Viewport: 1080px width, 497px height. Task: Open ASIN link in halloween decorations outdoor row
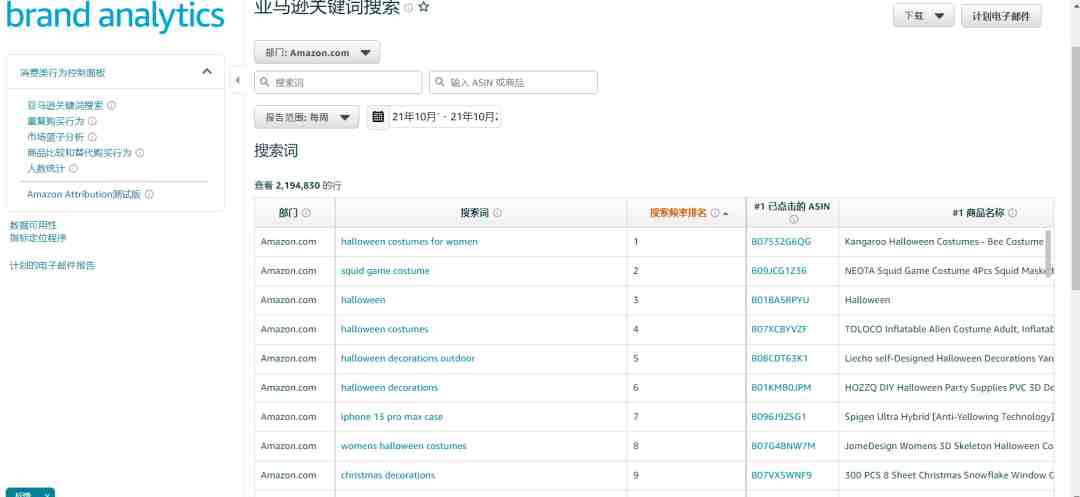click(780, 358)
